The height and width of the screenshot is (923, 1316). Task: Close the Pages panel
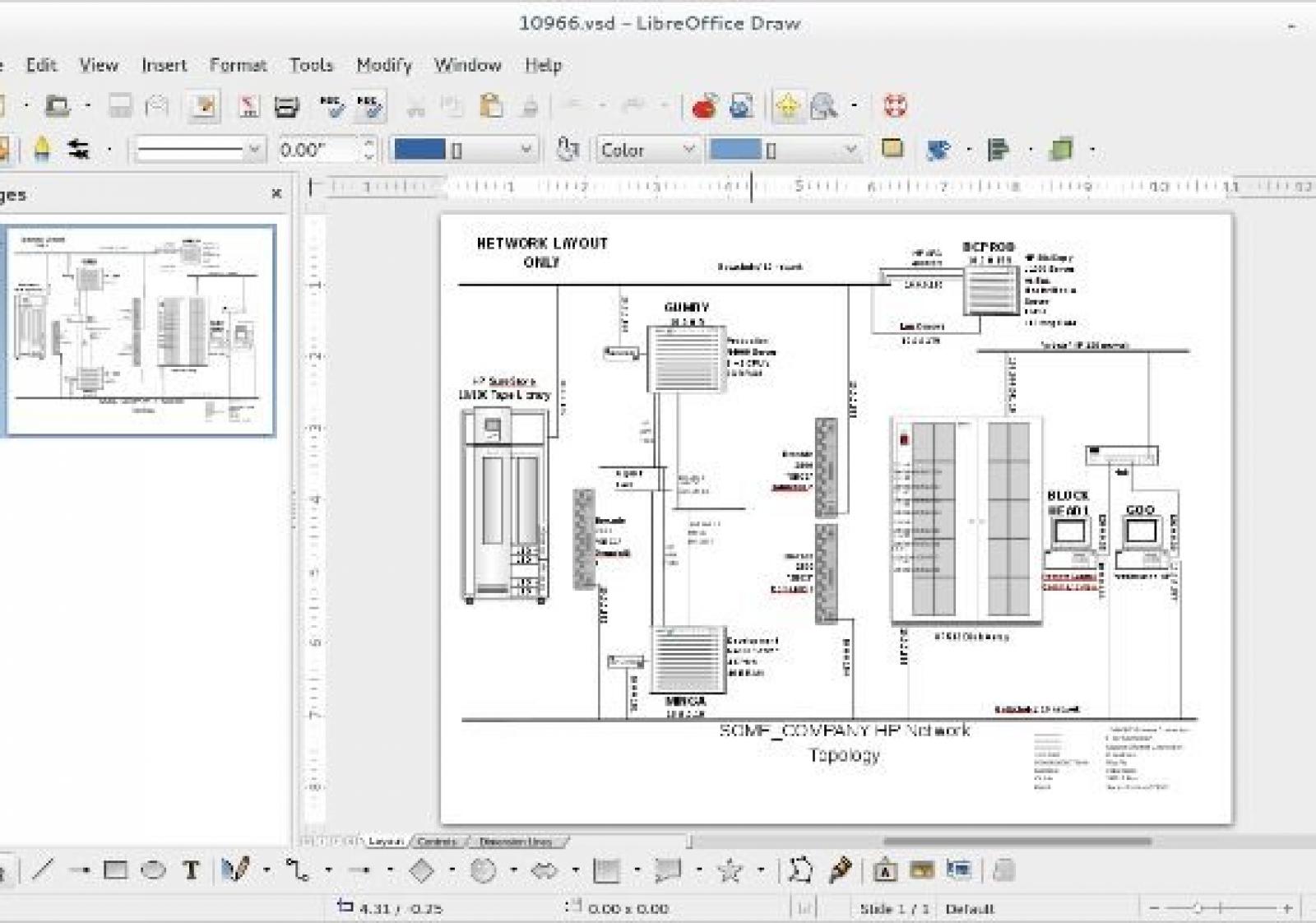click(x=276, y=194)
